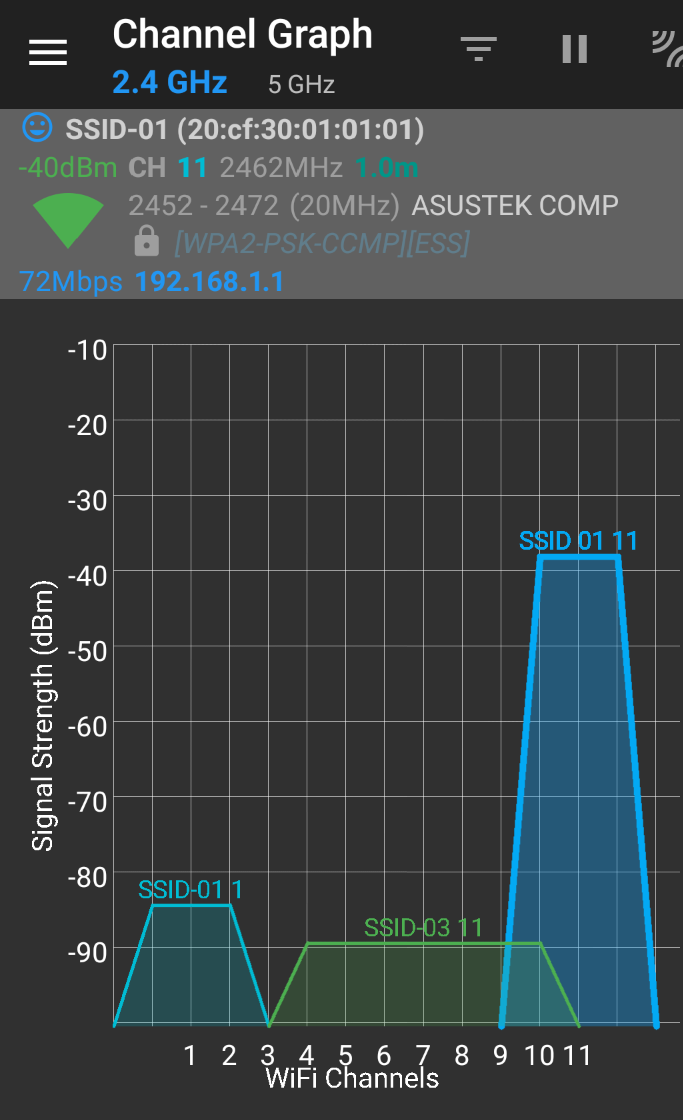Viewport: 683px width, 1120px height.
Task: Tap the green SSID-03 signal trapezoid
Action: 424,984
